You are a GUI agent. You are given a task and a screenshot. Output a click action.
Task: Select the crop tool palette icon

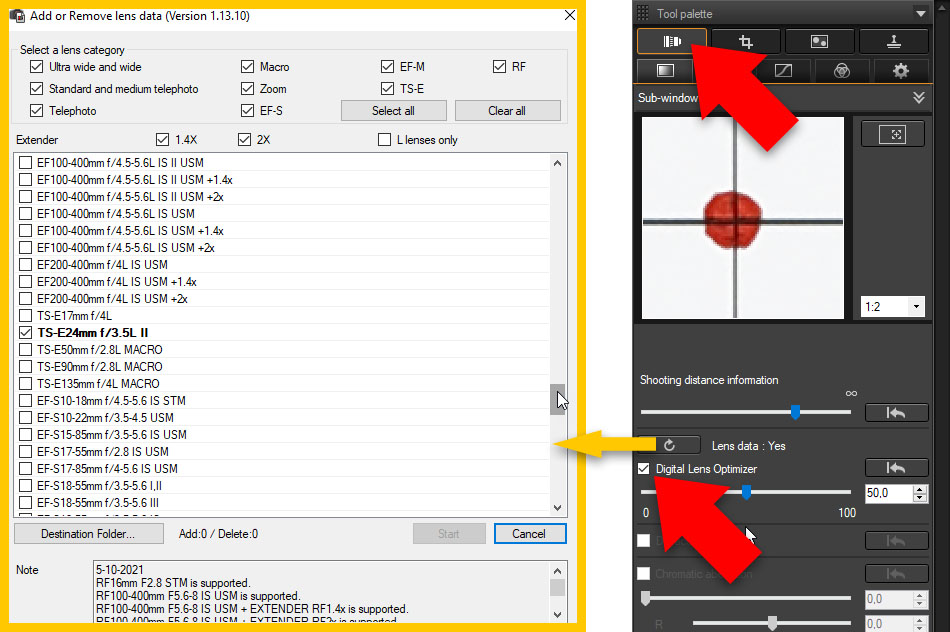tap(746, 41)
